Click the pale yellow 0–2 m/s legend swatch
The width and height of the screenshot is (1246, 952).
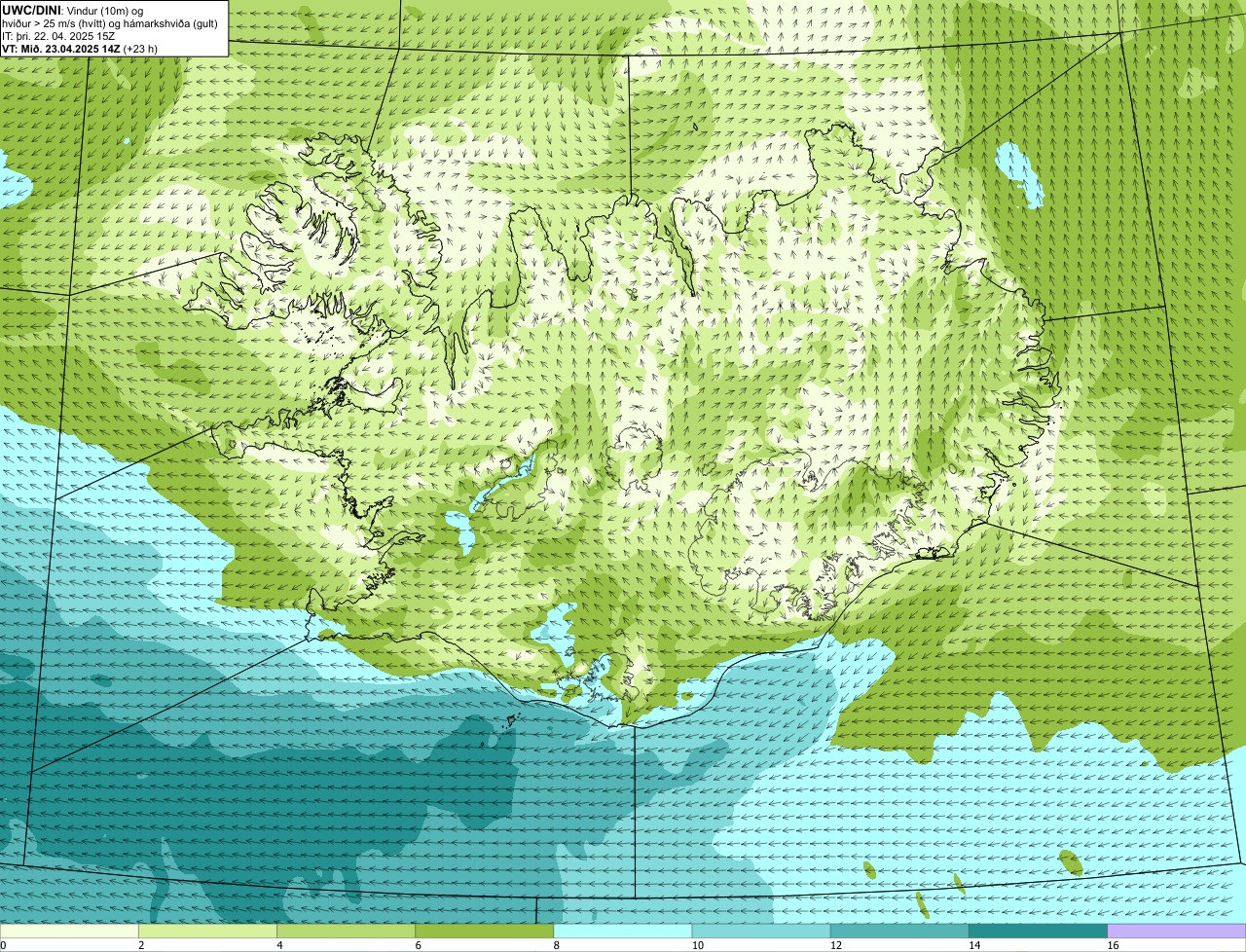[x=69, y=932]
